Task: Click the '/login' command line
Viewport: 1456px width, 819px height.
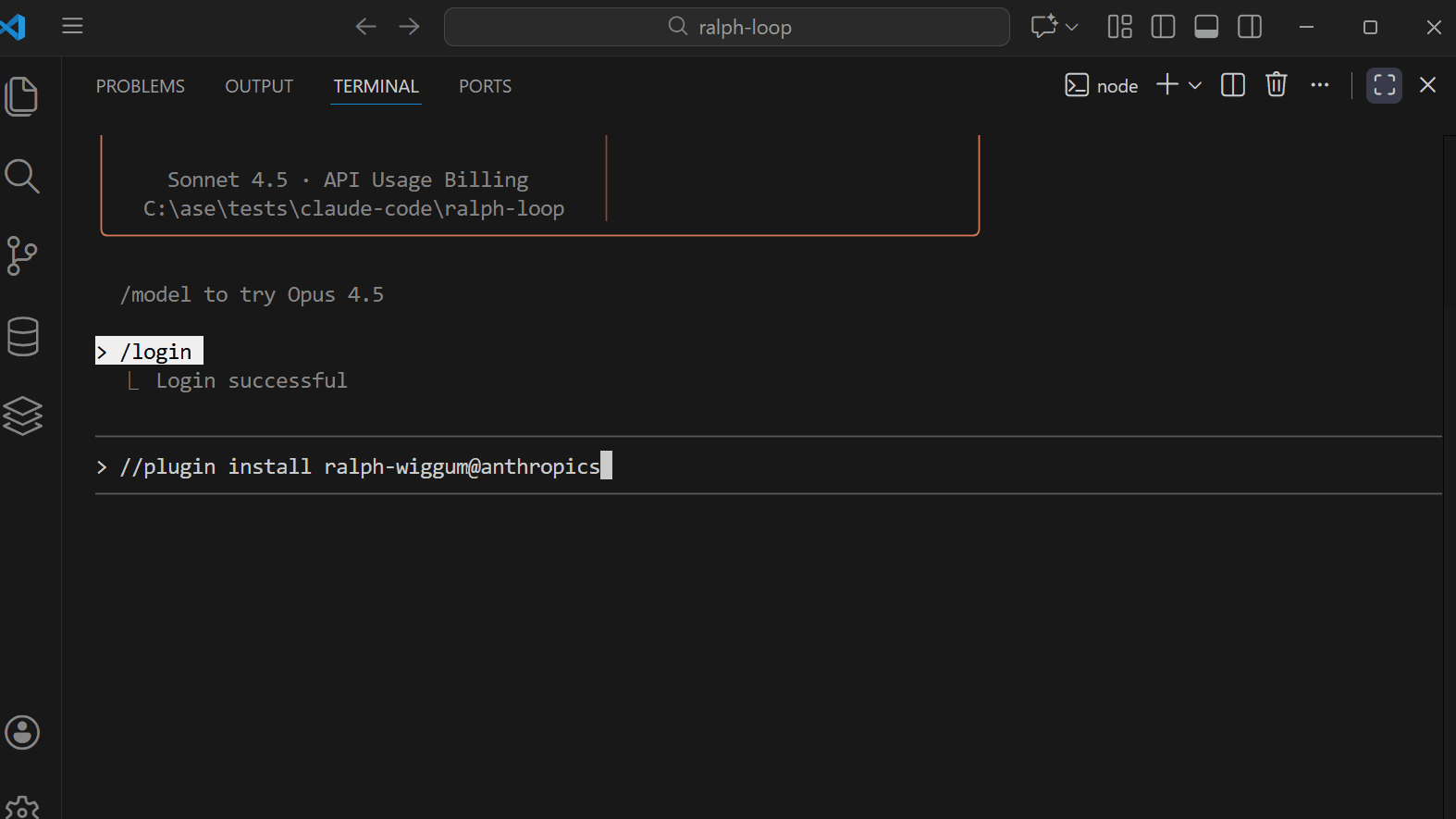Action: [149, 352]
